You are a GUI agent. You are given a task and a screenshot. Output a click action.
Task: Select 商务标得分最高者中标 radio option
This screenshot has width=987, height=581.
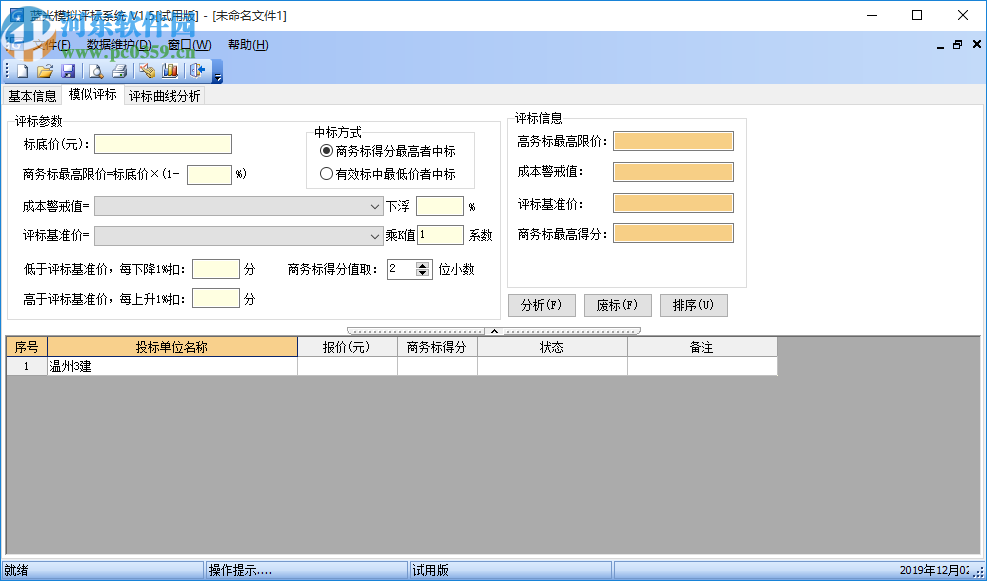point(328,150)
